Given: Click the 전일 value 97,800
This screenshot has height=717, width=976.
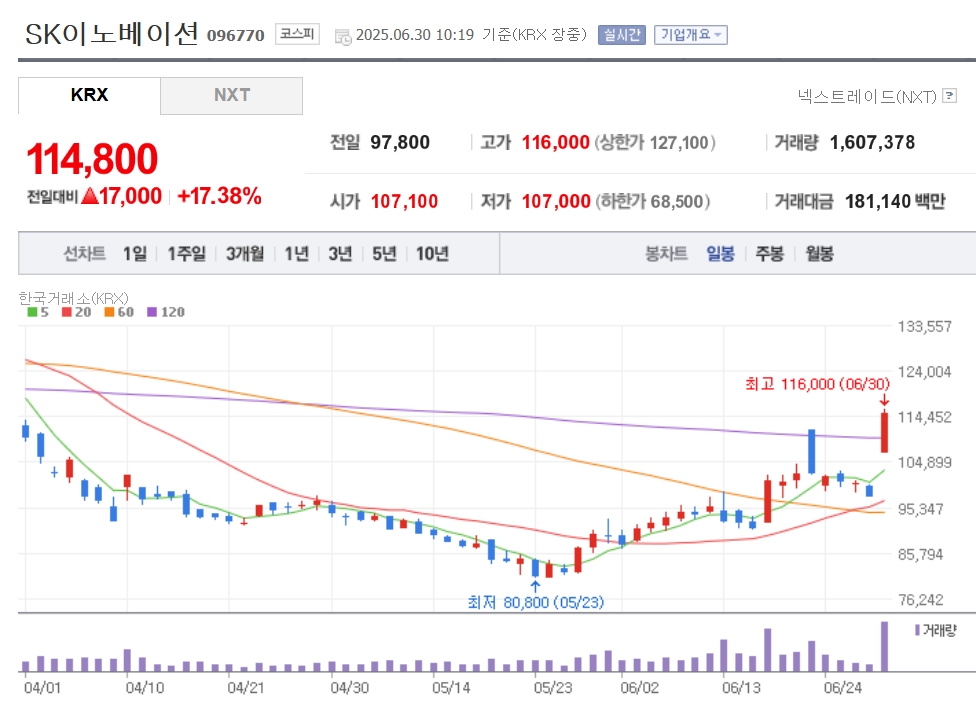Looking at the screenshot, I should (400, 143).
